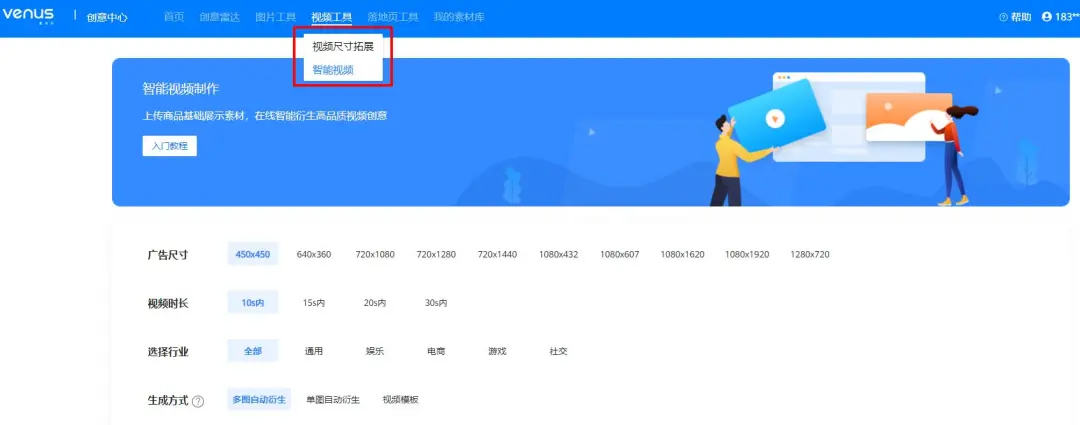Select the 1080x1920 ad size
Image resolution: width=1080 pixels, height=425 pixels.
point(747,254)
